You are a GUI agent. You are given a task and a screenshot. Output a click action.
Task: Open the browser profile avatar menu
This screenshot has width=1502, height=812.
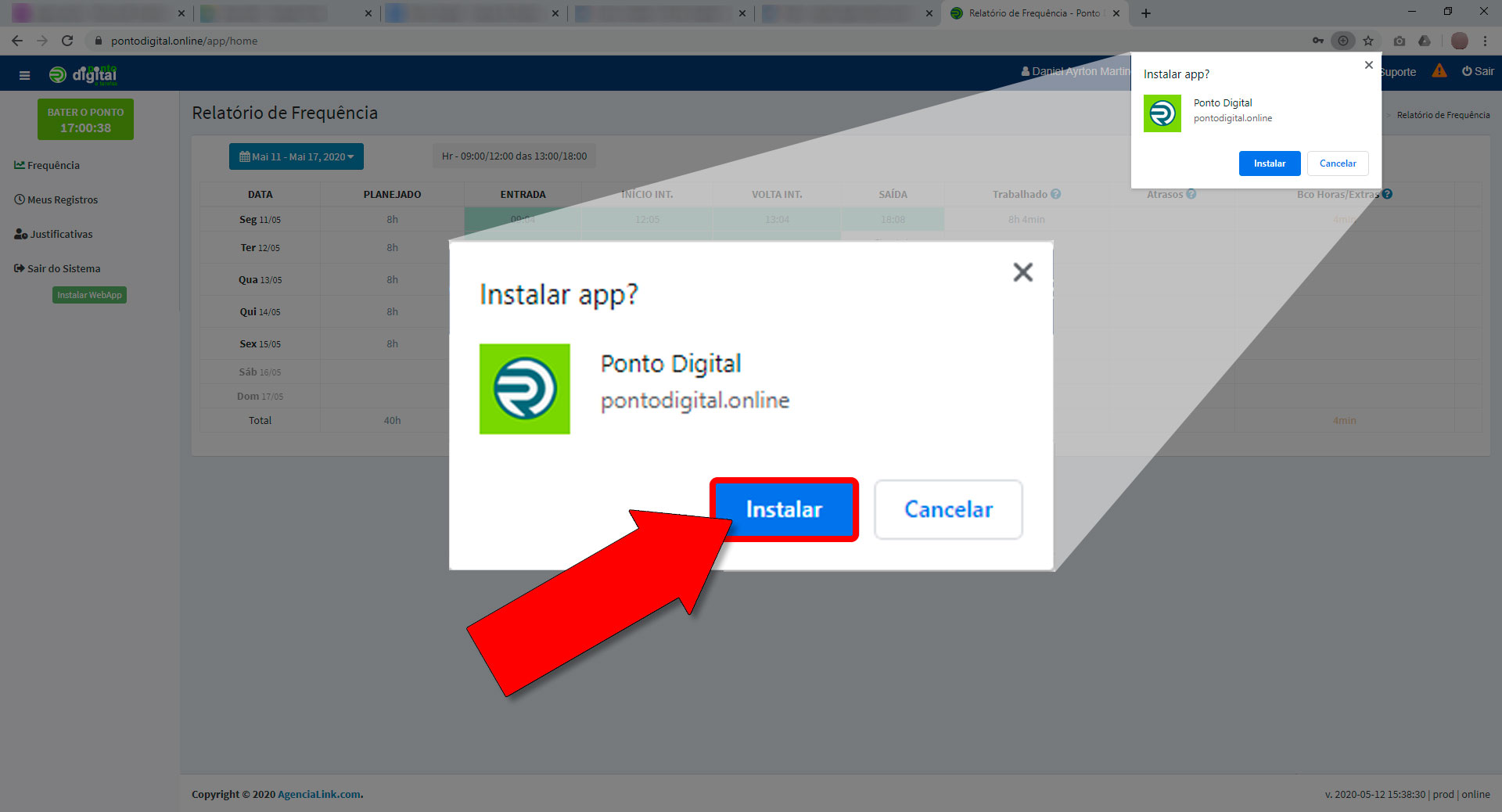tap(1459, 41)
